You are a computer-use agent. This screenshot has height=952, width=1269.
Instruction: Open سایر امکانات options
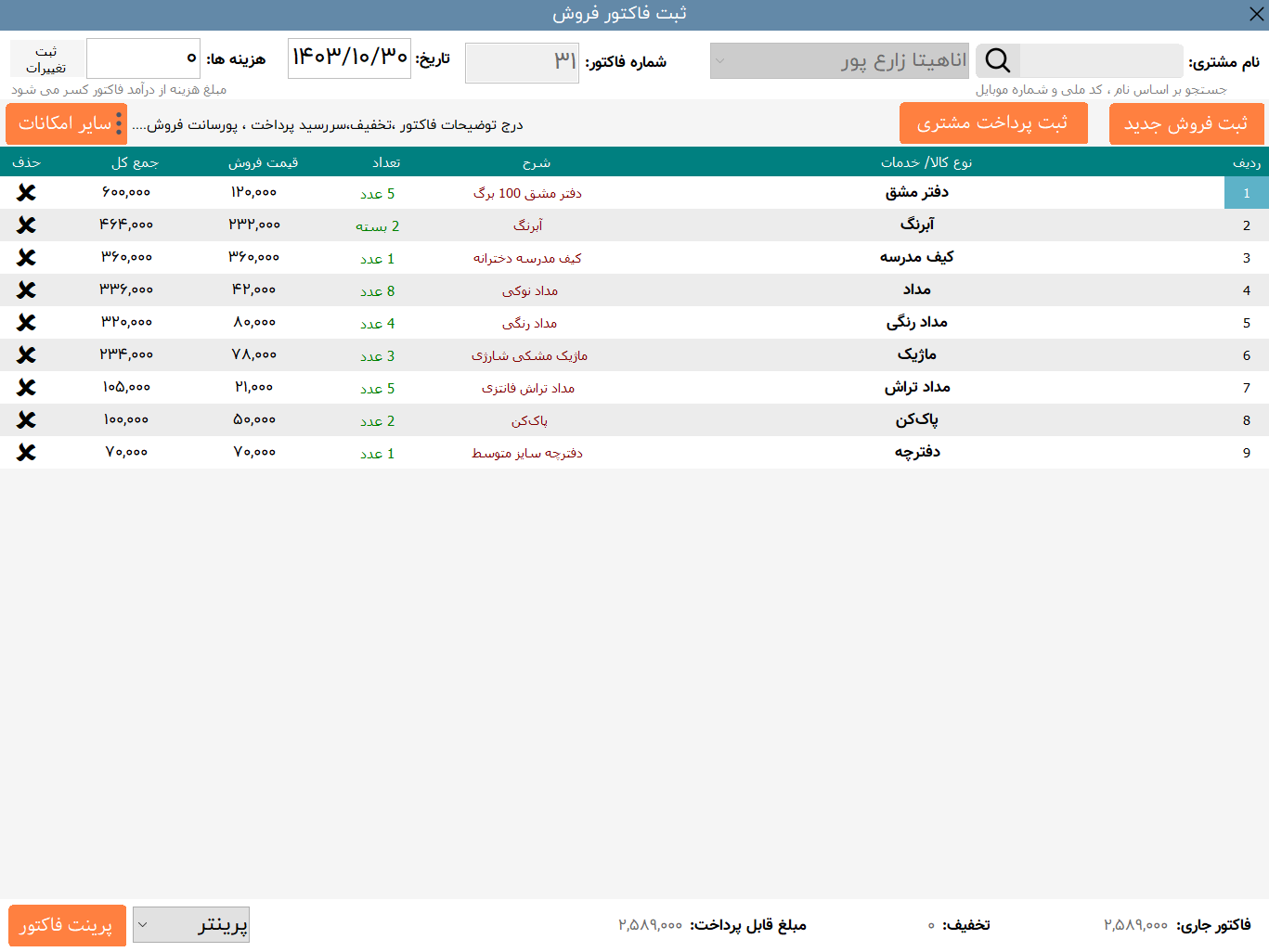(x=66, y=123)
